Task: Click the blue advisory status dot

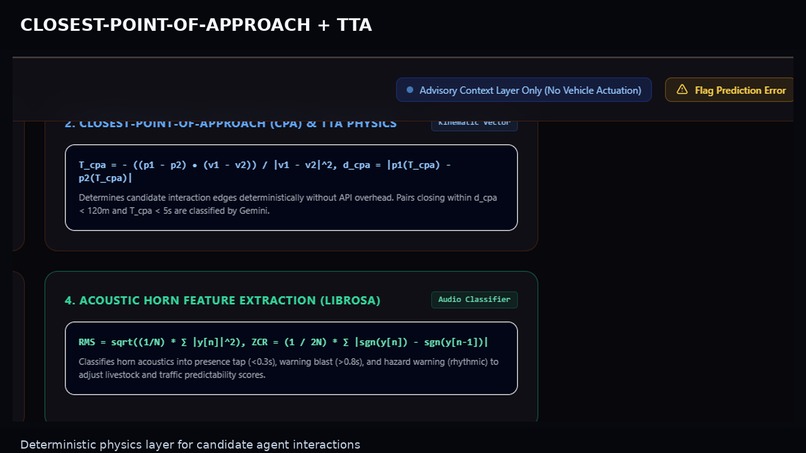Action: coord(410,89)
